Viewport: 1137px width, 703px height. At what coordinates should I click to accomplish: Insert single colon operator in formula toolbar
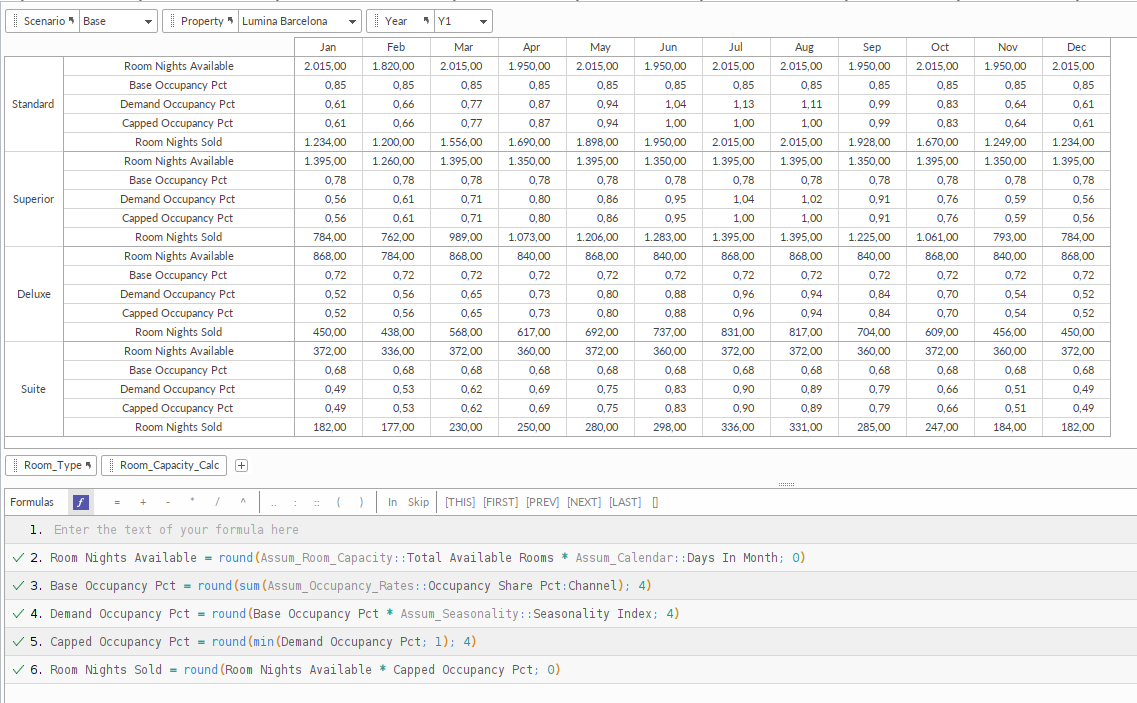point(295,502)
